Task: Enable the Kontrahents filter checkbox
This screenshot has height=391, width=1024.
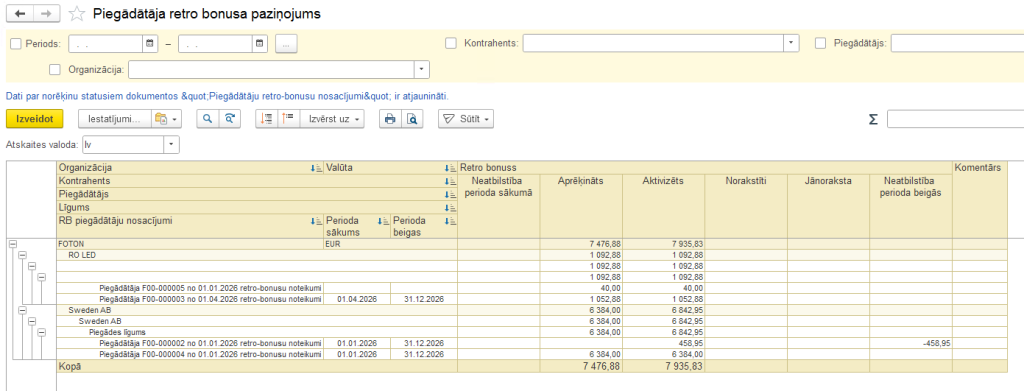Action: tap(451, 44)
